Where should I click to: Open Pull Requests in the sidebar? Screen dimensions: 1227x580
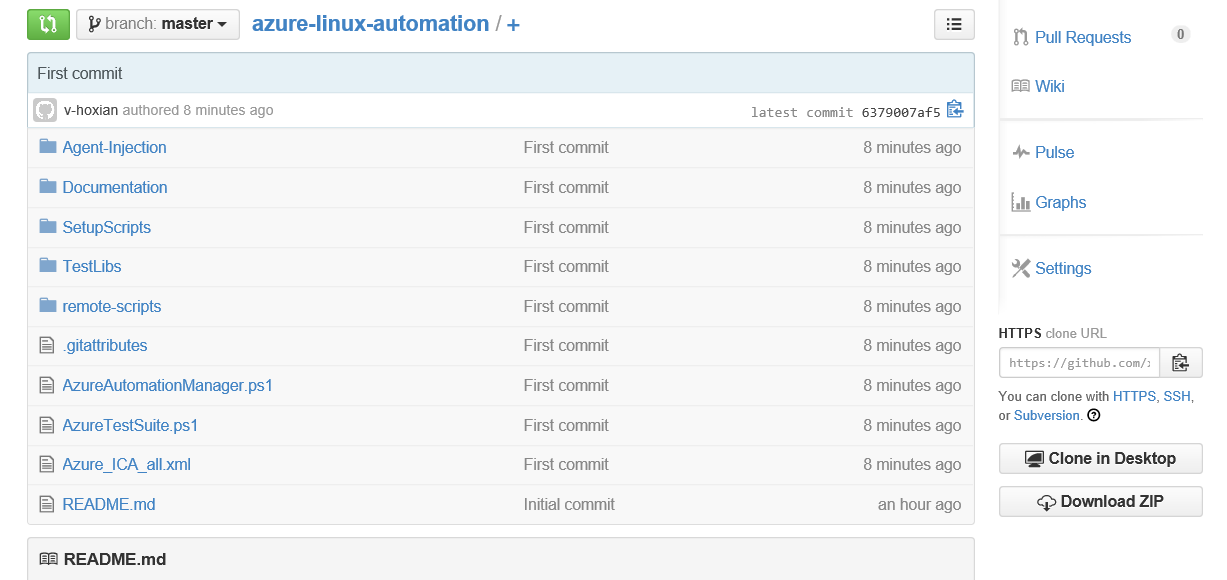point(1083,37)
